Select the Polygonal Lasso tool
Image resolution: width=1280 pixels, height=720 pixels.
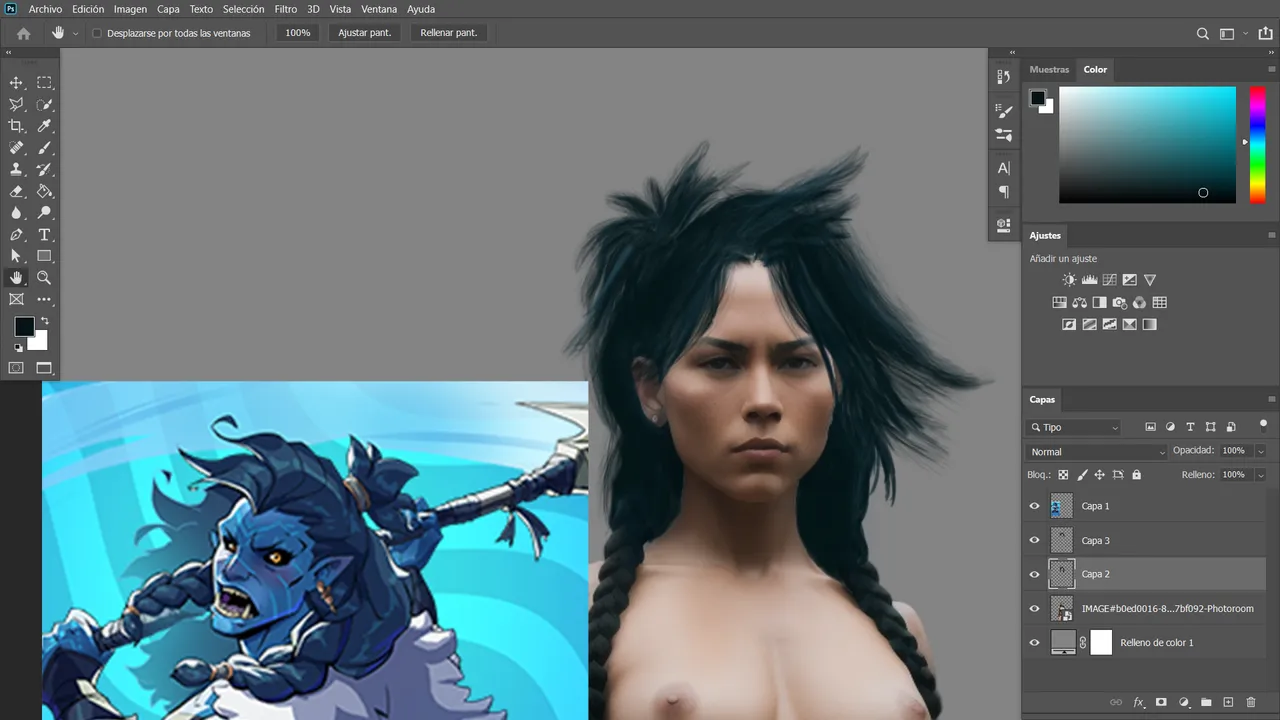point(16,105)
